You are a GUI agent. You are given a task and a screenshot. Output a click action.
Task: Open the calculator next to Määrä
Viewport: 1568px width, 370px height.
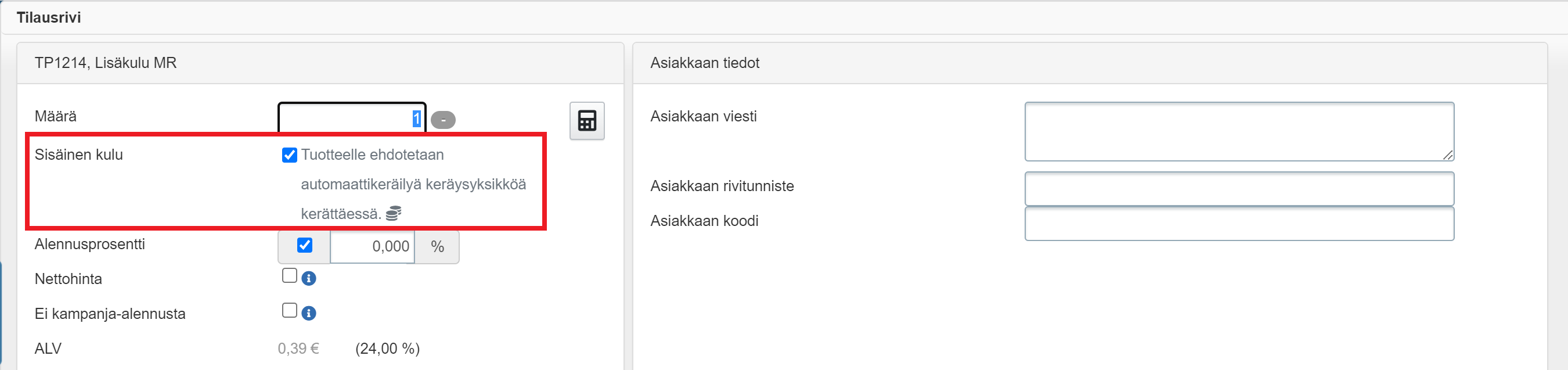point(586,120)
